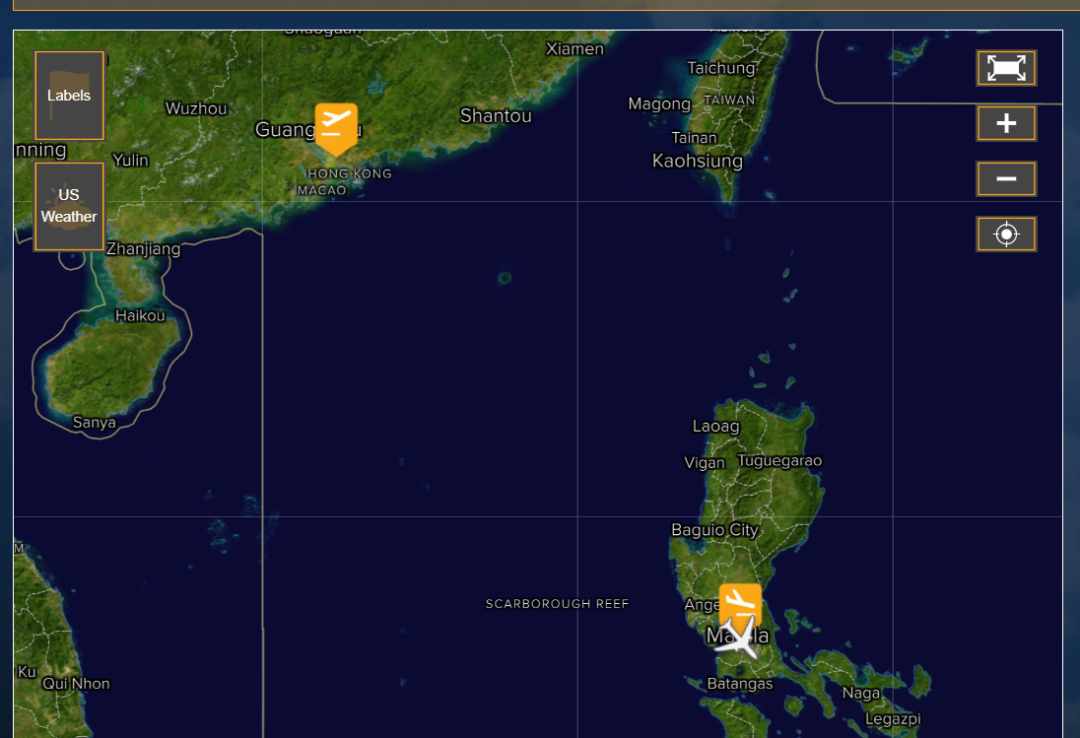Click the Tainan city label

(x=694, y=138)
